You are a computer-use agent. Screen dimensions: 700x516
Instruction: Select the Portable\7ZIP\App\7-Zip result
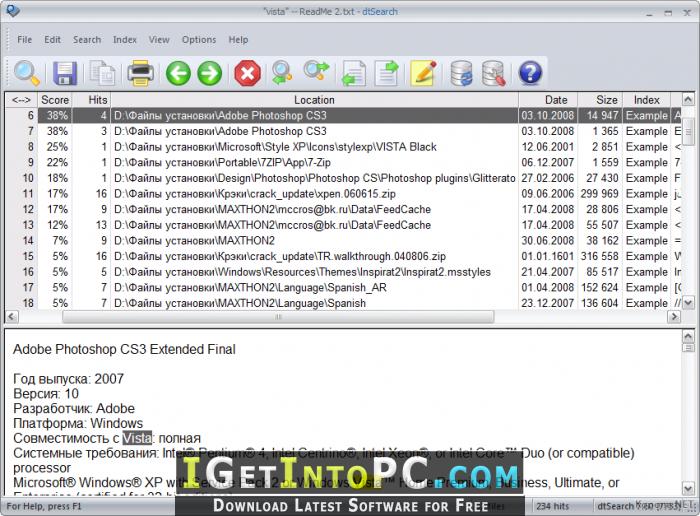[344, 162]
